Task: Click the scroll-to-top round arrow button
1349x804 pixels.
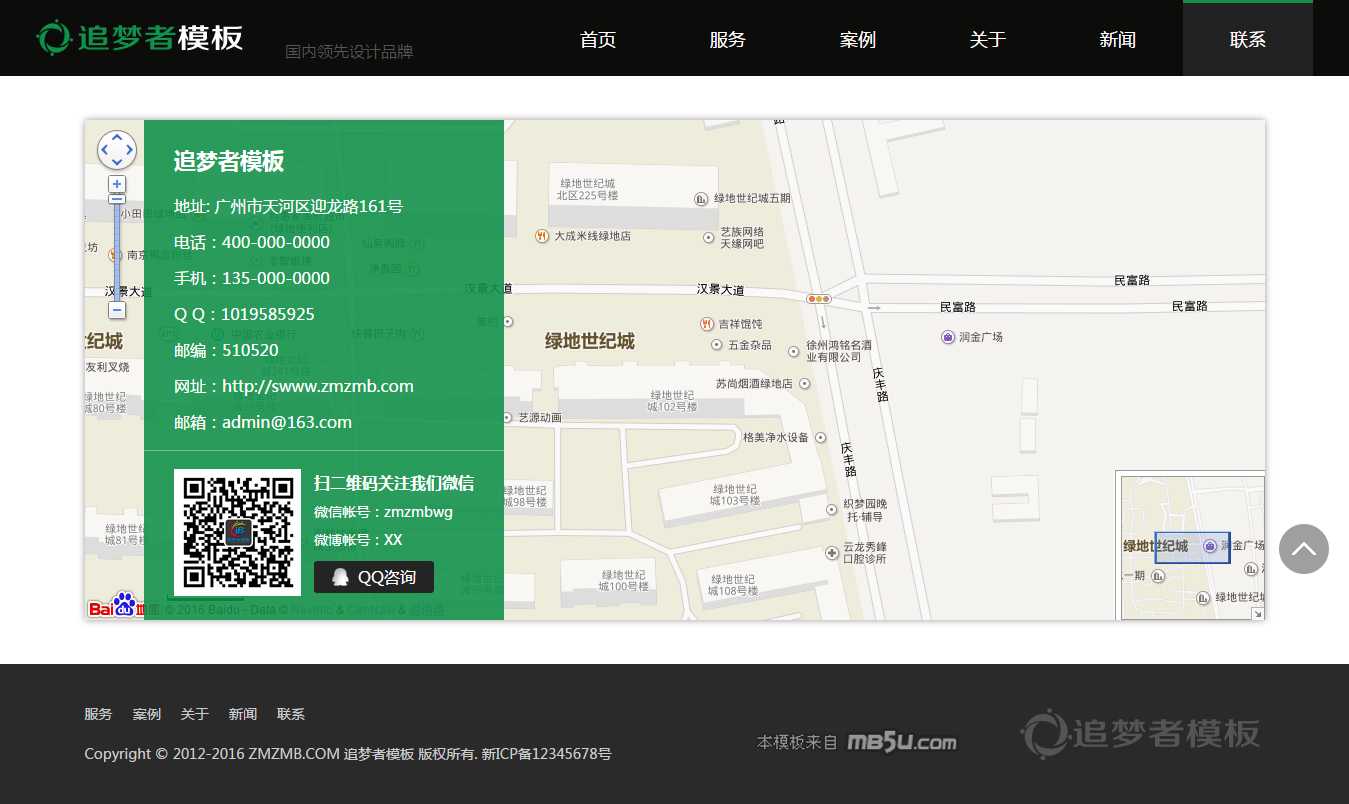Action: [1303, 549]
